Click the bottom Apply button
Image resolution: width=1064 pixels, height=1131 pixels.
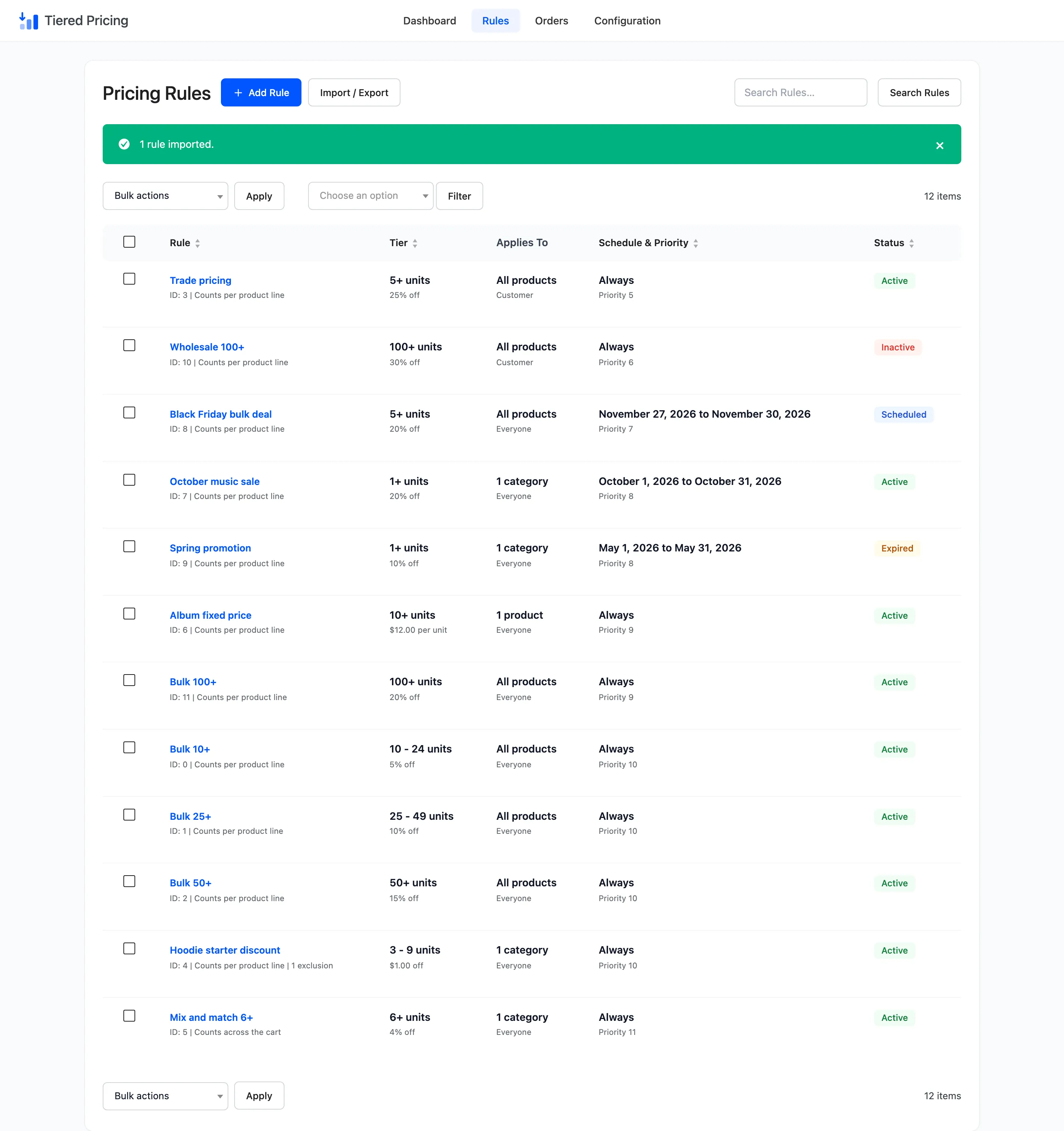pos(259,1096)
